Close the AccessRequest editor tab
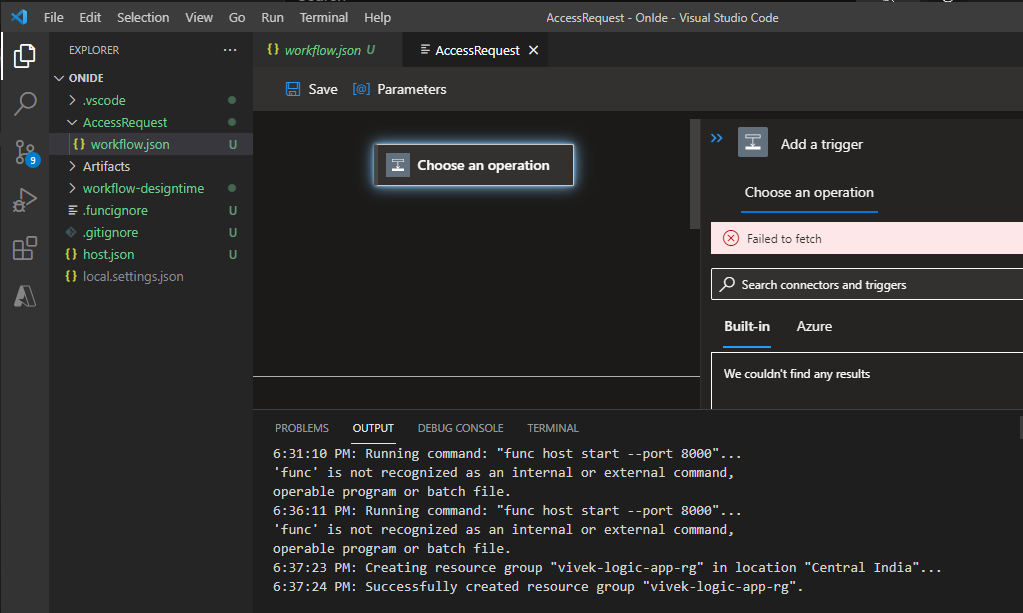 533,50
